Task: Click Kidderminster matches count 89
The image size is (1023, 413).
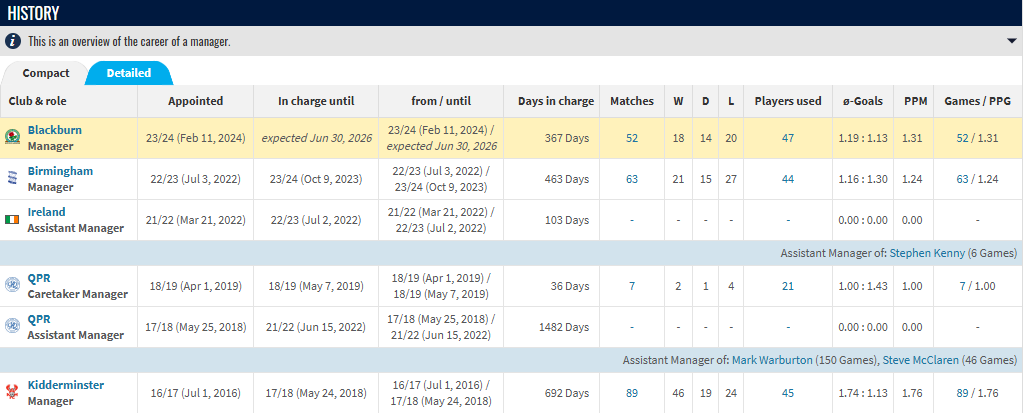Action: (632, 393)
